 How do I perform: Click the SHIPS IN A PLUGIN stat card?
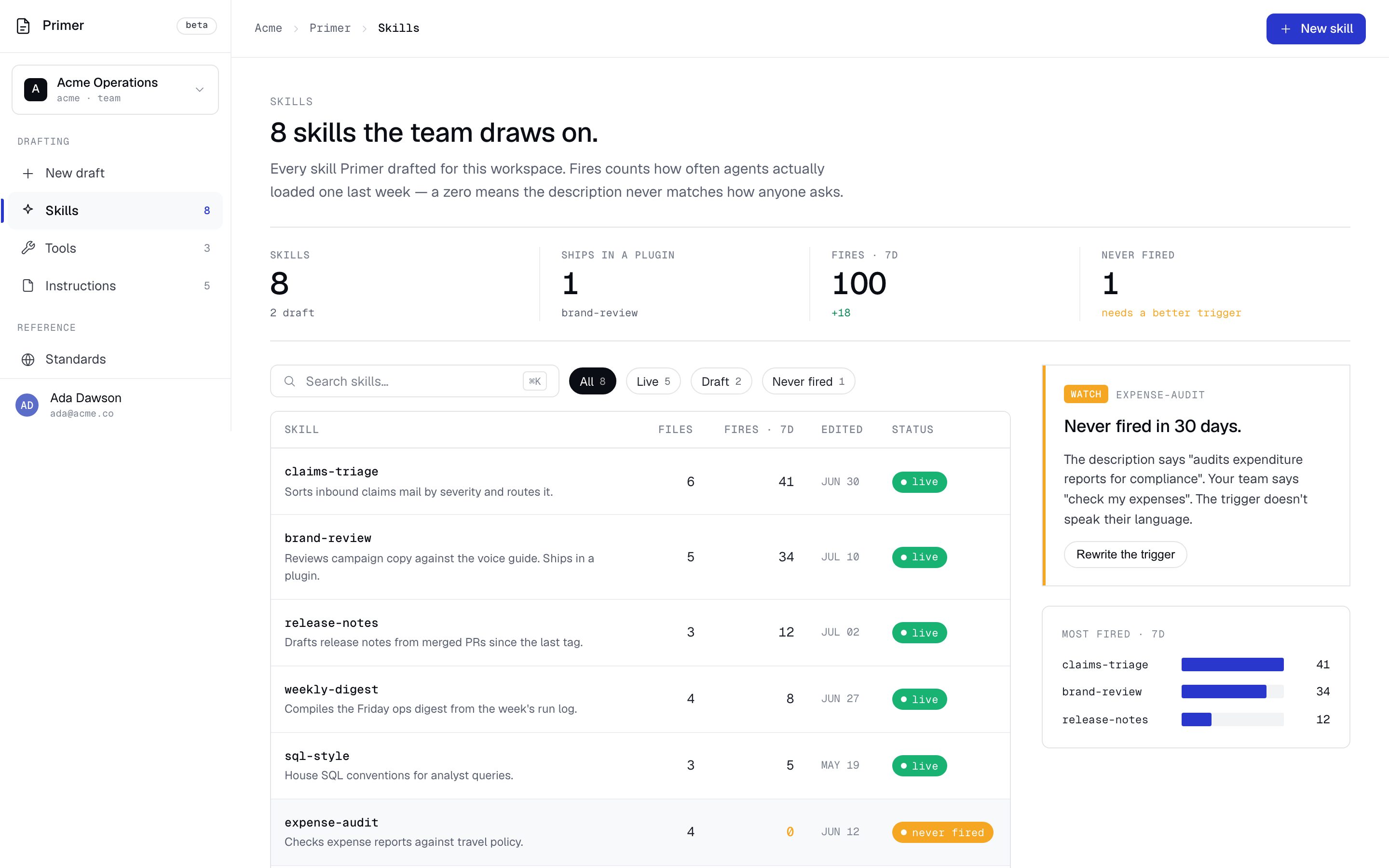pos(674,284)
